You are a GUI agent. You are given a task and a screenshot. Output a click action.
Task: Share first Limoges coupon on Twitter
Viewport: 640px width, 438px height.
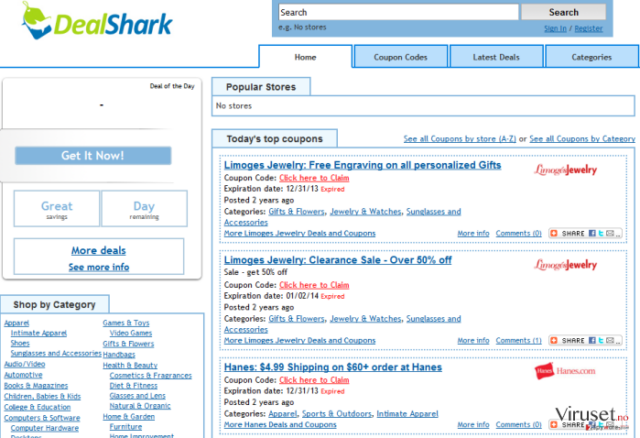coord(601,233)
